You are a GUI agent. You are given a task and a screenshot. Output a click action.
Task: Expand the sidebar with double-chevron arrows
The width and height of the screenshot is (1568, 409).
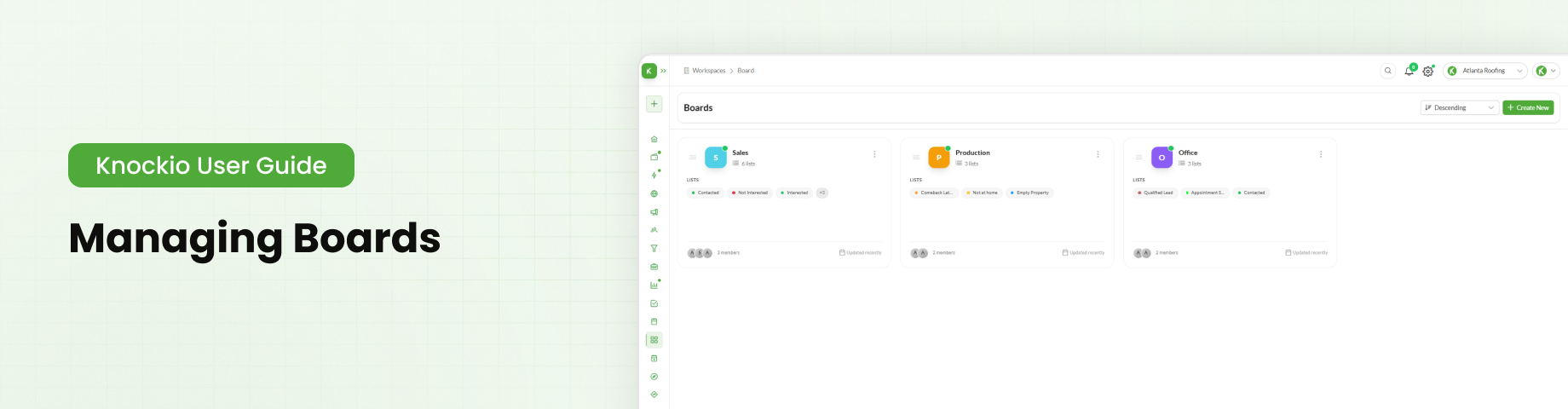pyautogui.click(x=663, y=71)
